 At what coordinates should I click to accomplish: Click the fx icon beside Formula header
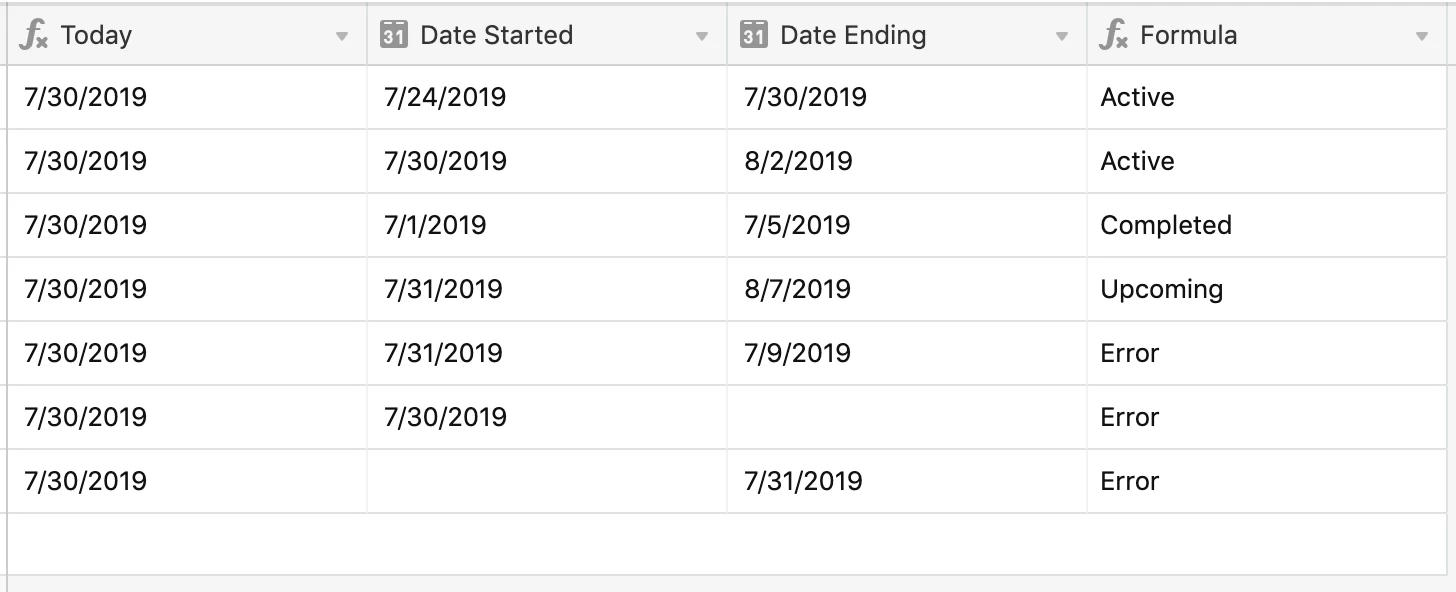(1114, 36)
